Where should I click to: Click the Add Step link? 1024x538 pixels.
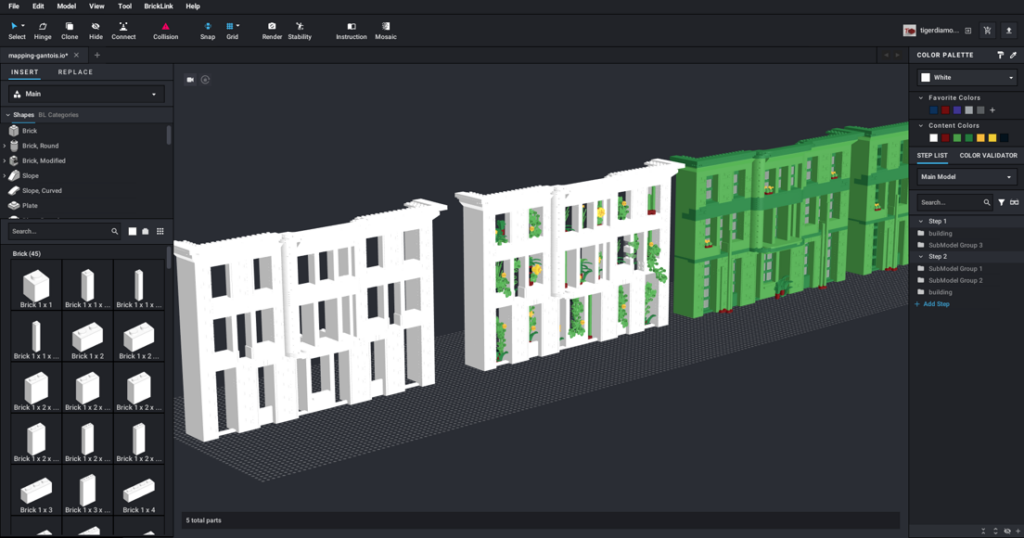[932, 304]
